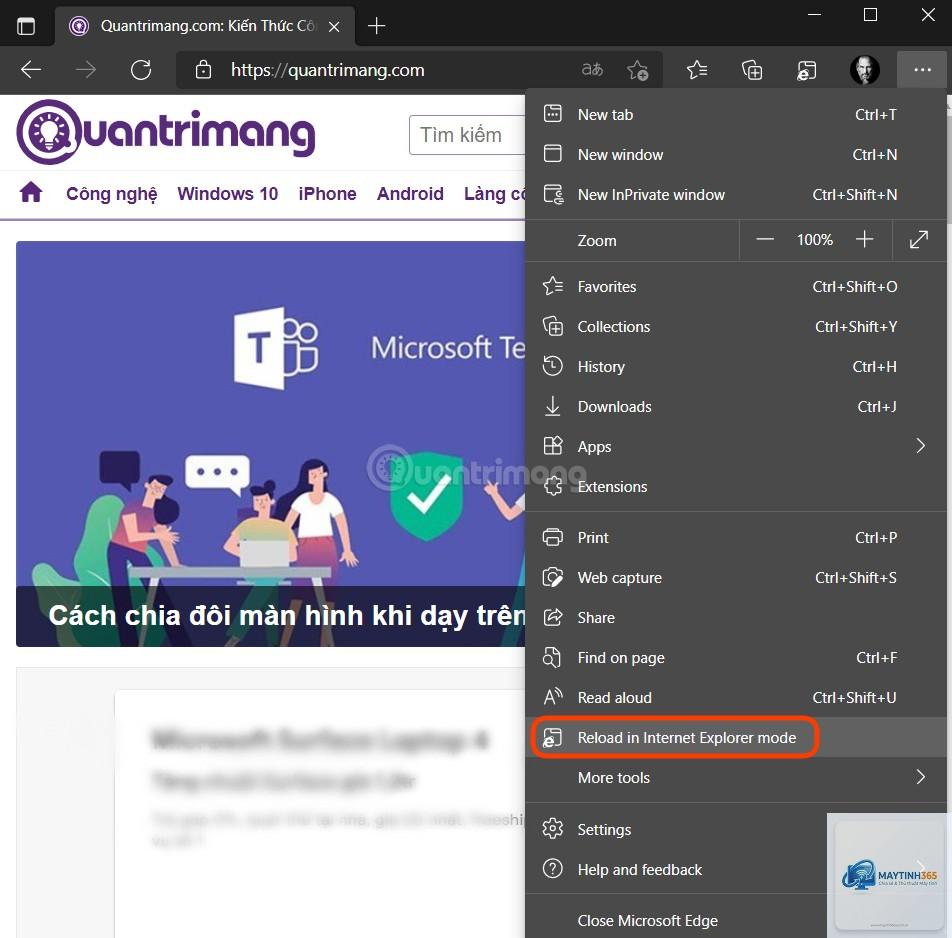Enter full screen via zoom expand icon
952x938 pixels.
(x=919, y=240)
